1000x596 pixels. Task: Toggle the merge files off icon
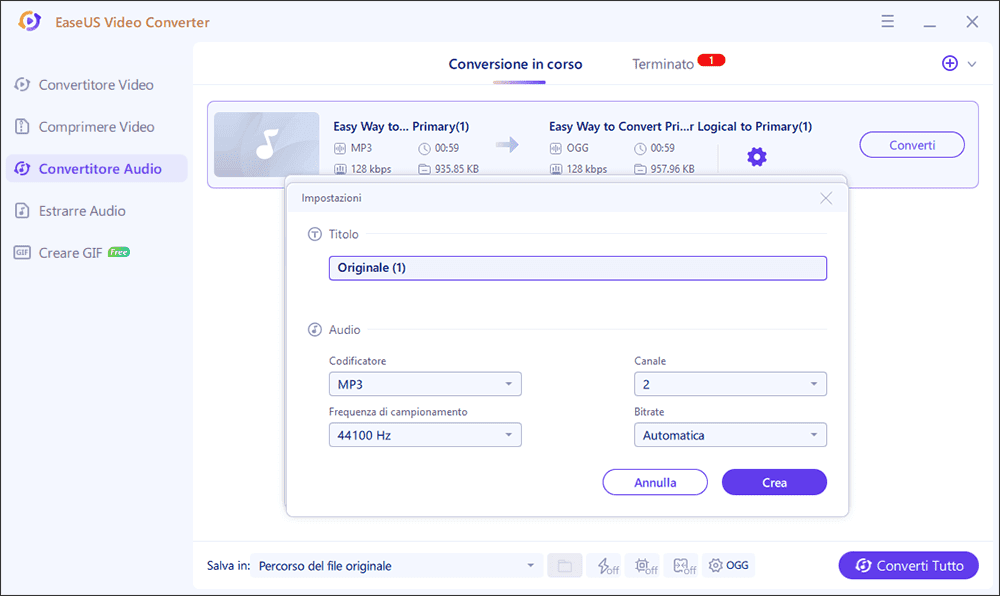684,565
